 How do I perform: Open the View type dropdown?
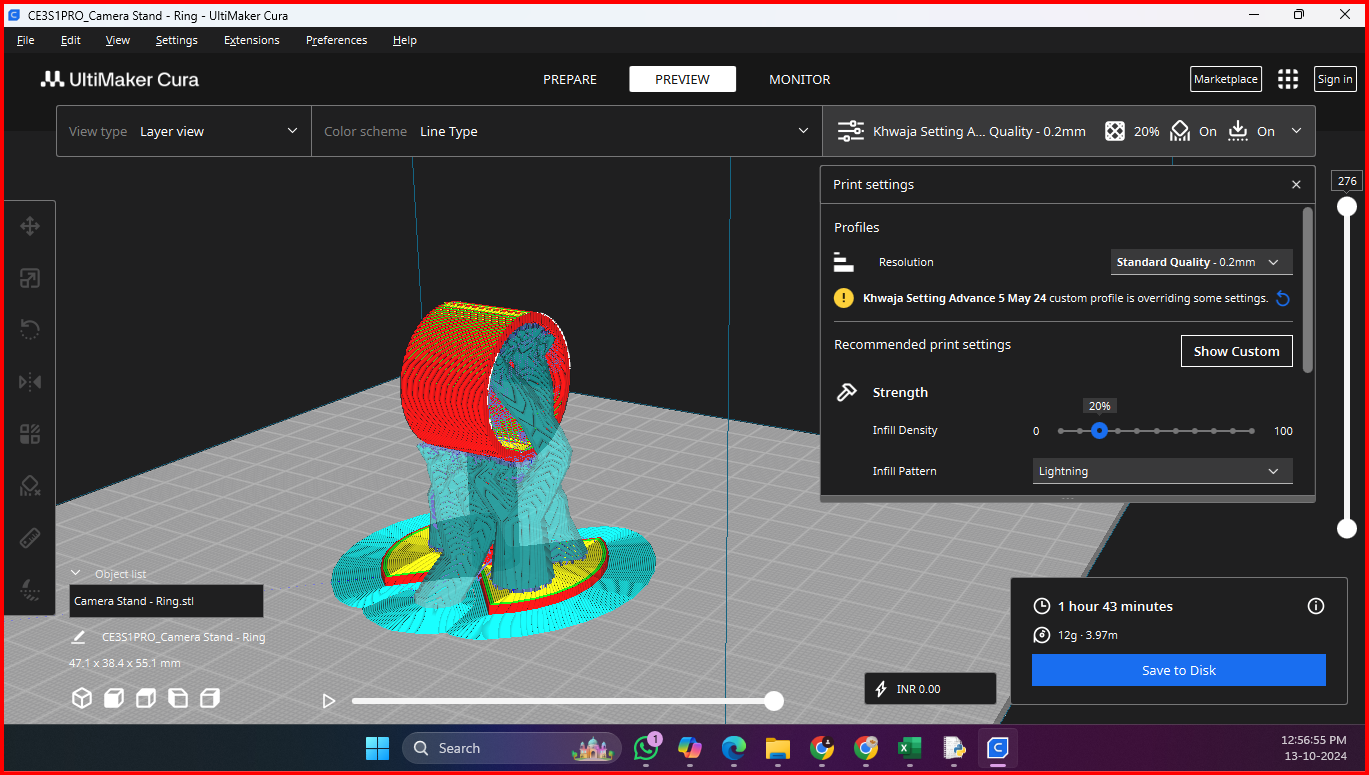184,131
